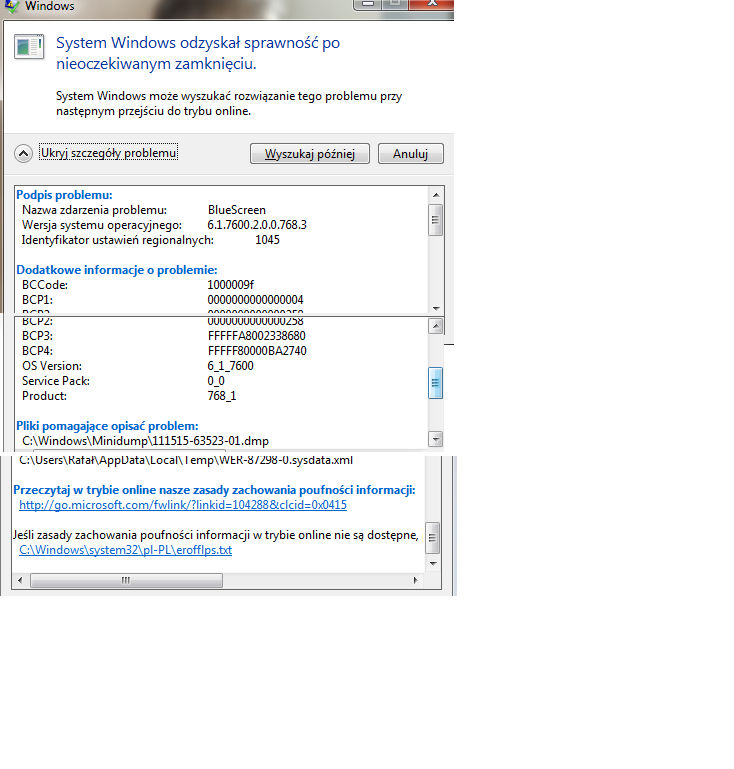Click the 'Podpis problemu:' heading
The image size is (734, 769).
[64, 195]
